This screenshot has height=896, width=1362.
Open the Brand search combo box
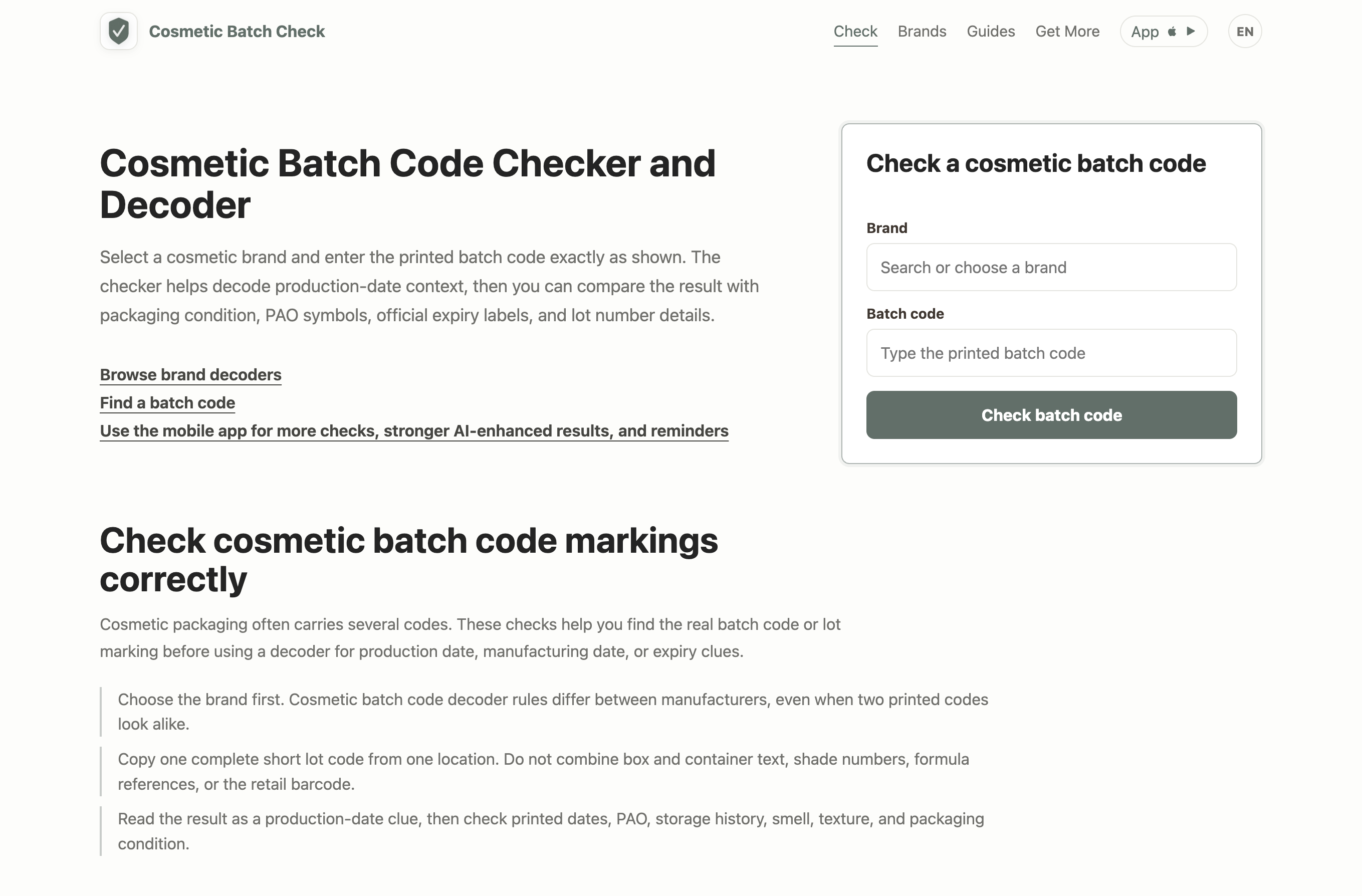(1051, 267)
